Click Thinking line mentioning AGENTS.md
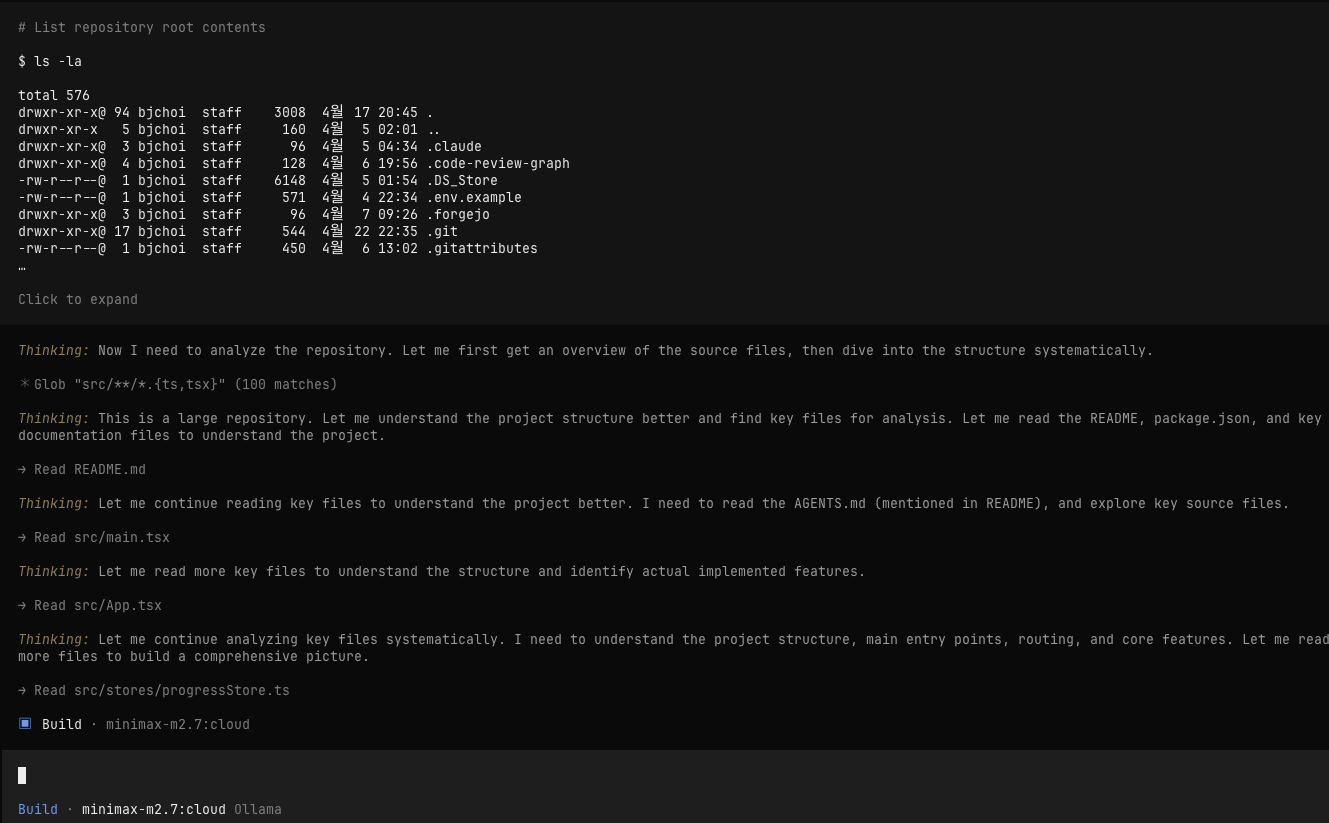 coord(654,503)
